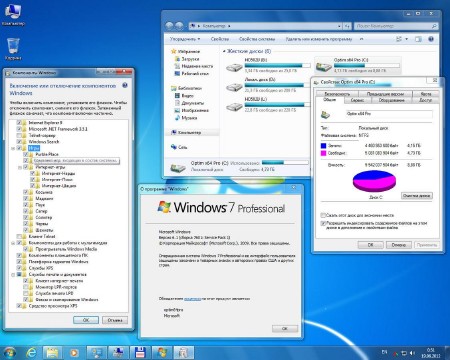Screen dimensions: 450x360
Task: Open Windows Explorer folder taskbar icon
Action: click(x=52, y=352)
